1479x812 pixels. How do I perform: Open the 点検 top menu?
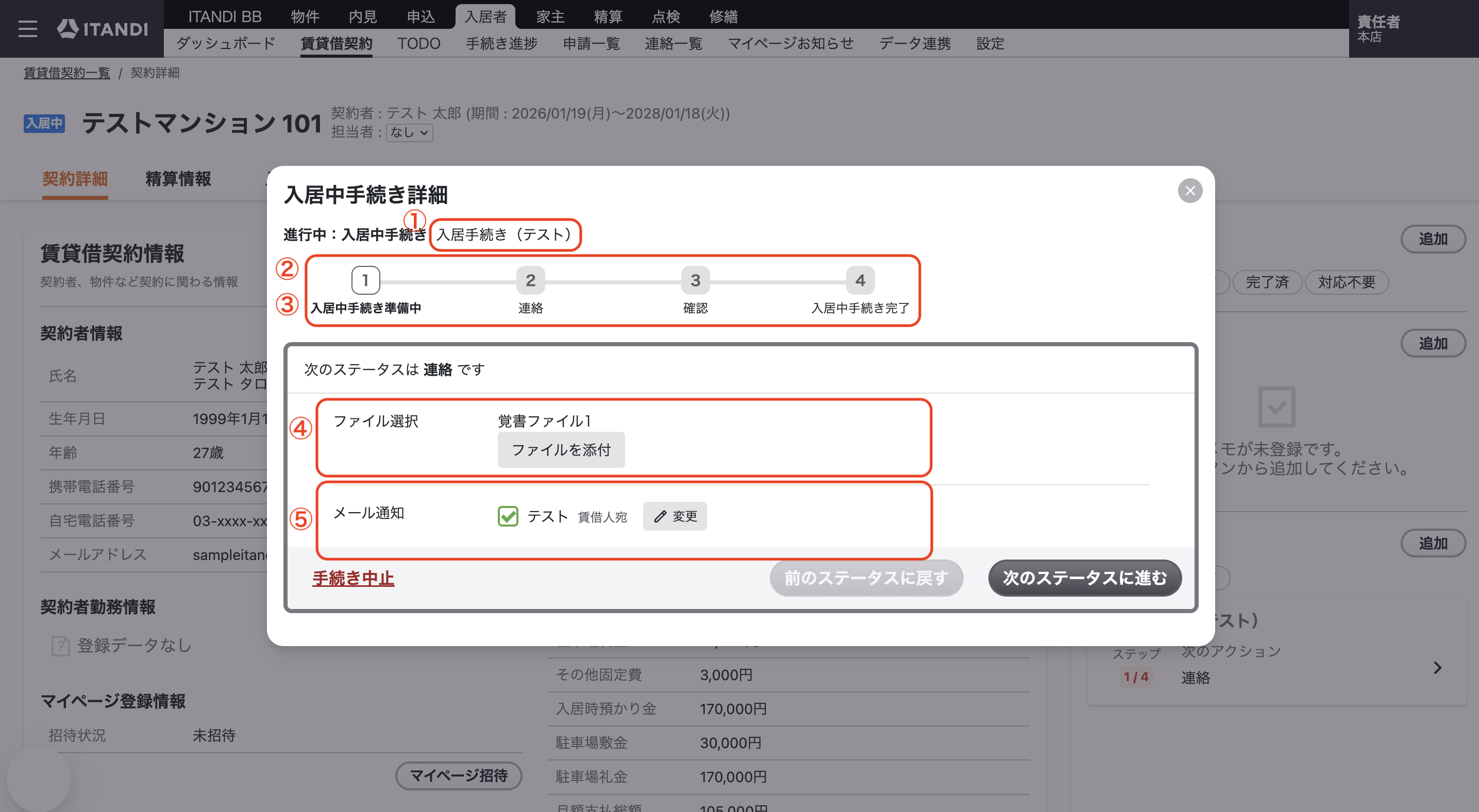click(x=666, y=16)
